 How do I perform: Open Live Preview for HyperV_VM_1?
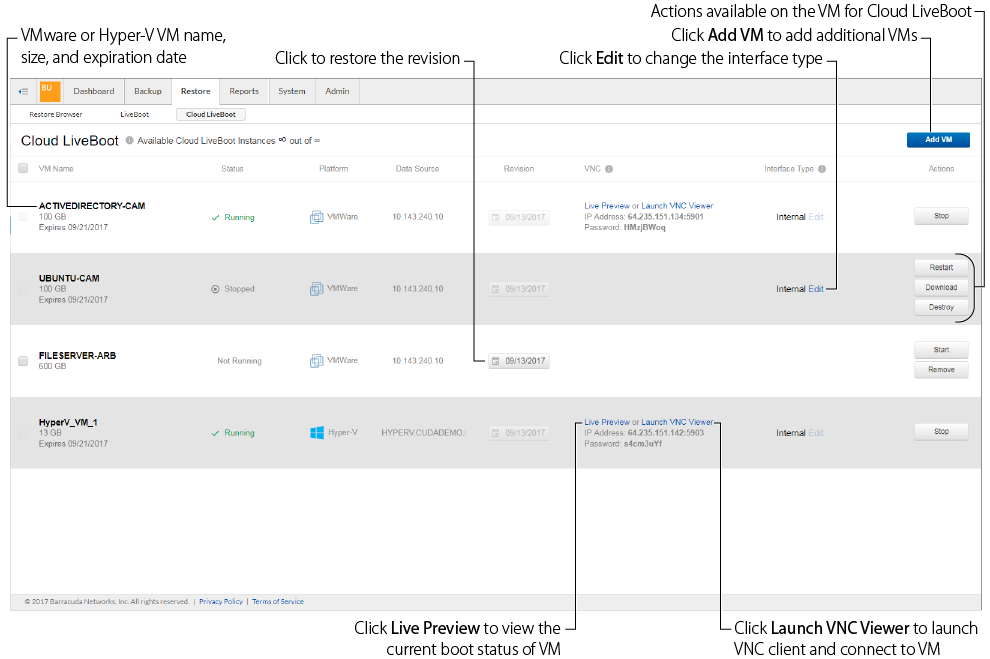tap(607, 422)
